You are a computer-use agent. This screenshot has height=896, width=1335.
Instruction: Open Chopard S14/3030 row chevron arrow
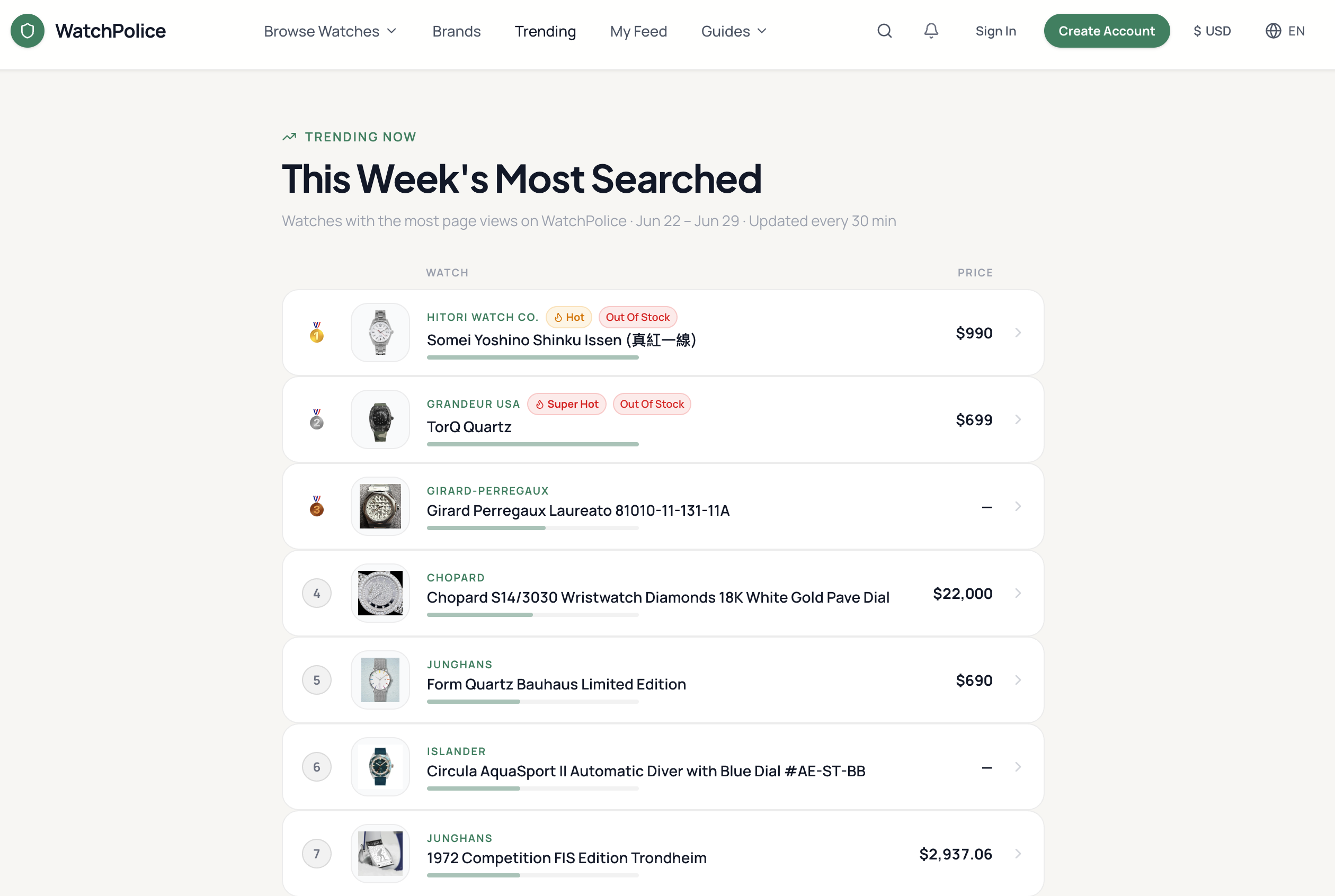tap(1018, 593)
